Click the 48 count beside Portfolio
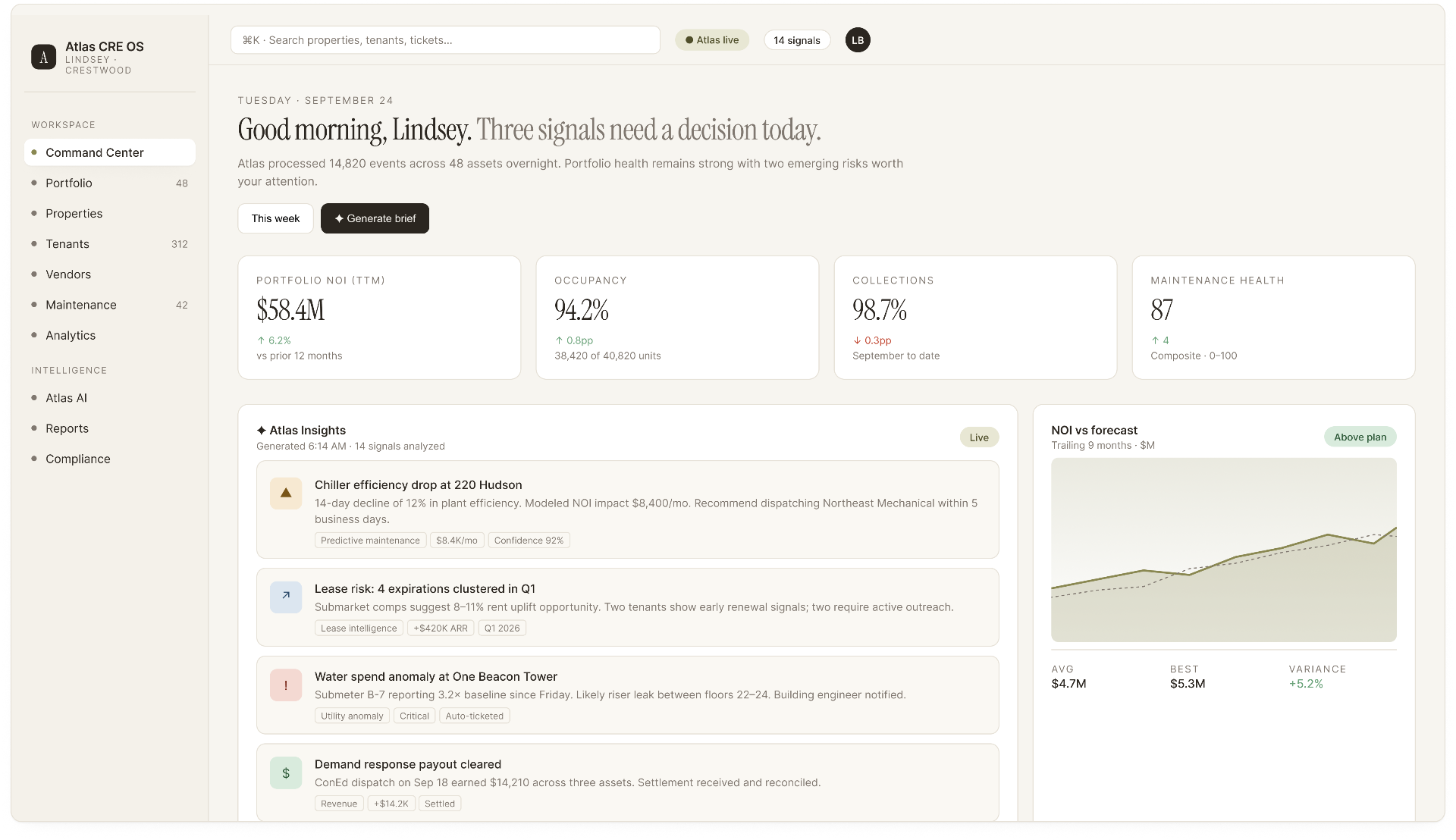The image size is (1456, 840). (182, 183)
